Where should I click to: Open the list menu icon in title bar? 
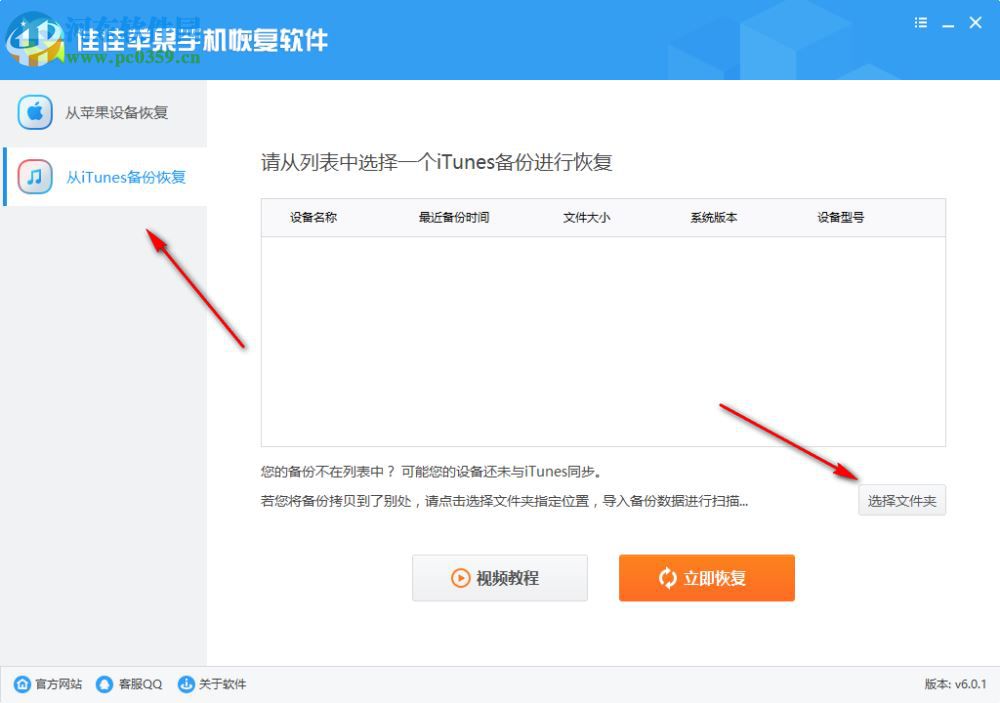pyautogui.click(x=920, y=22)
